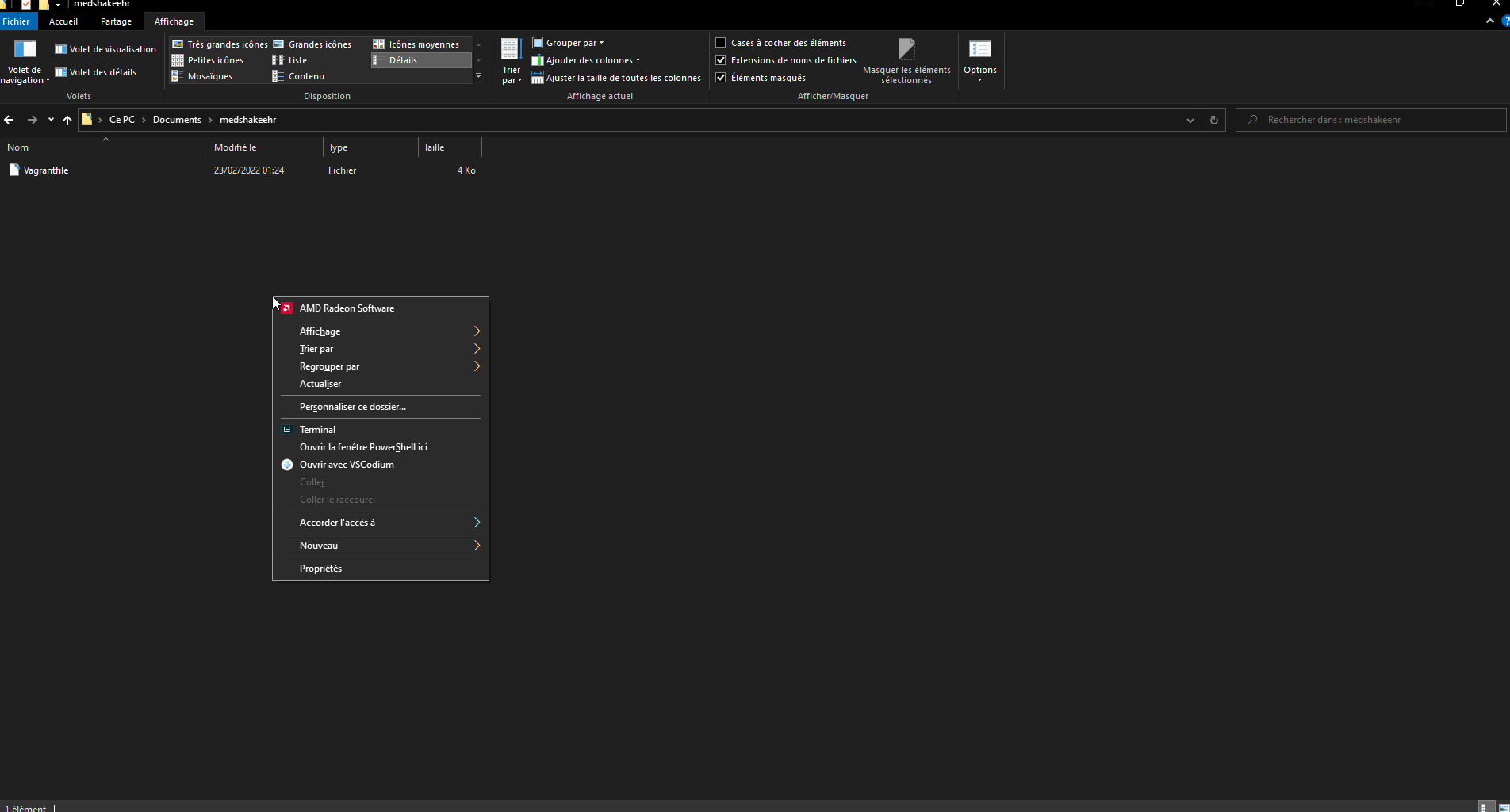Toggle the Volet des détails pane
Image resolution: width=1510 pixels, height=812 pixels.
tap(96, 72)
